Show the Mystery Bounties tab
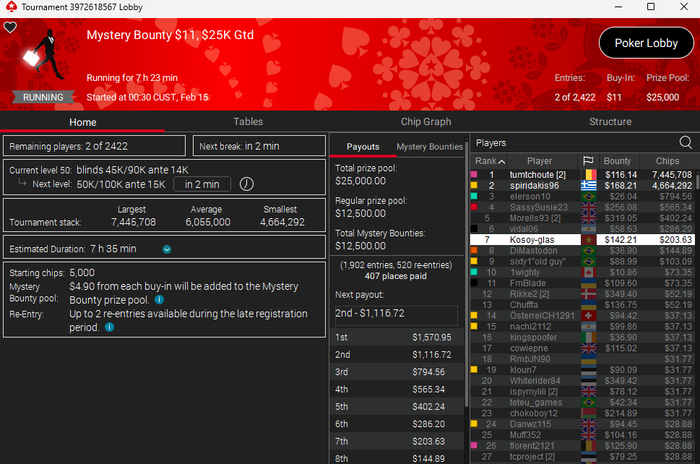 pos(429,146)
